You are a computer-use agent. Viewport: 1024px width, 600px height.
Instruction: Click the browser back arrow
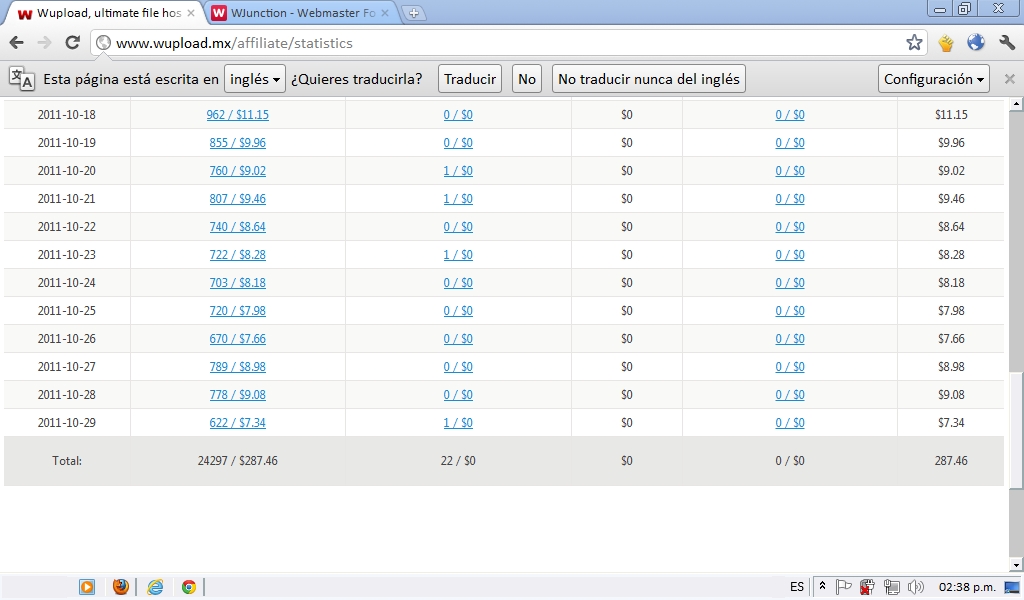coord(16,43)
